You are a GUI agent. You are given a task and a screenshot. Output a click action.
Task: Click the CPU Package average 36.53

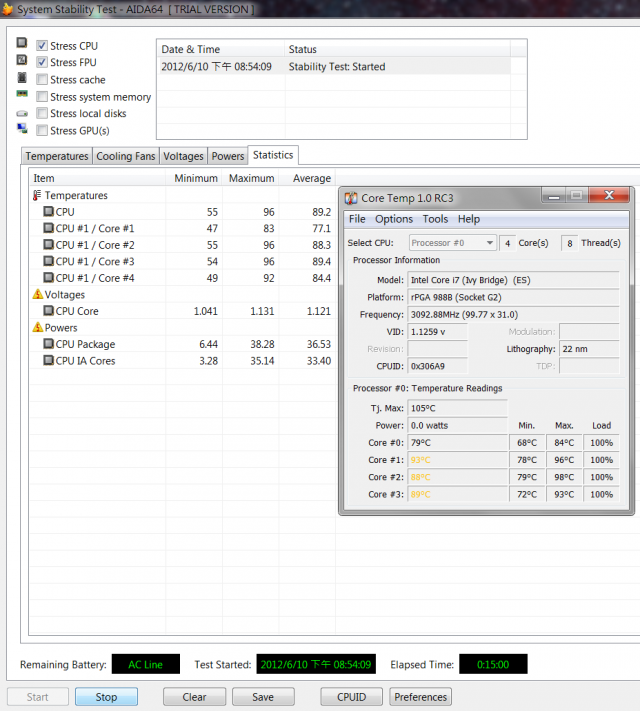[318, 344]
